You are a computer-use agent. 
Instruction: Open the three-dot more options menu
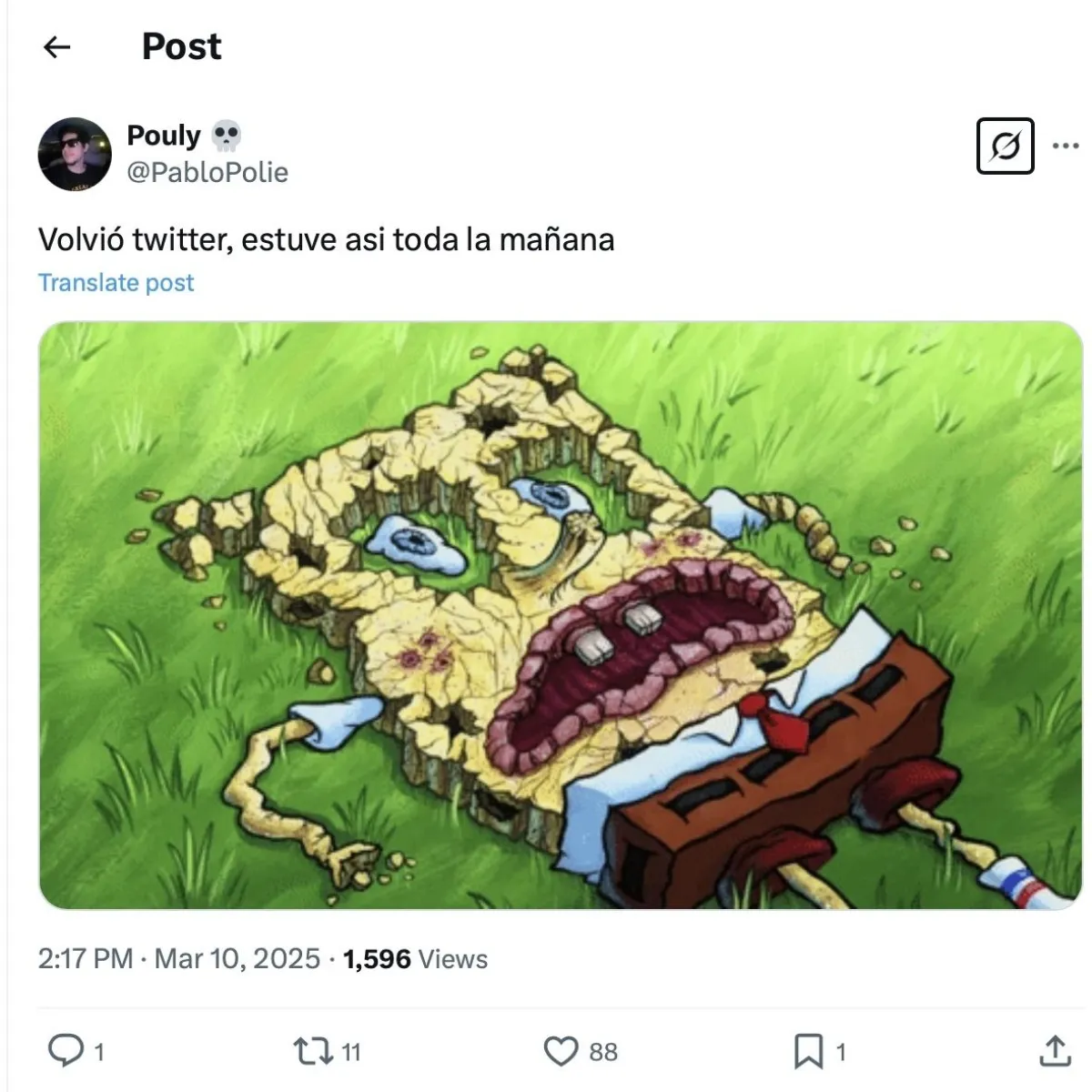click(x=1065, y=146)
